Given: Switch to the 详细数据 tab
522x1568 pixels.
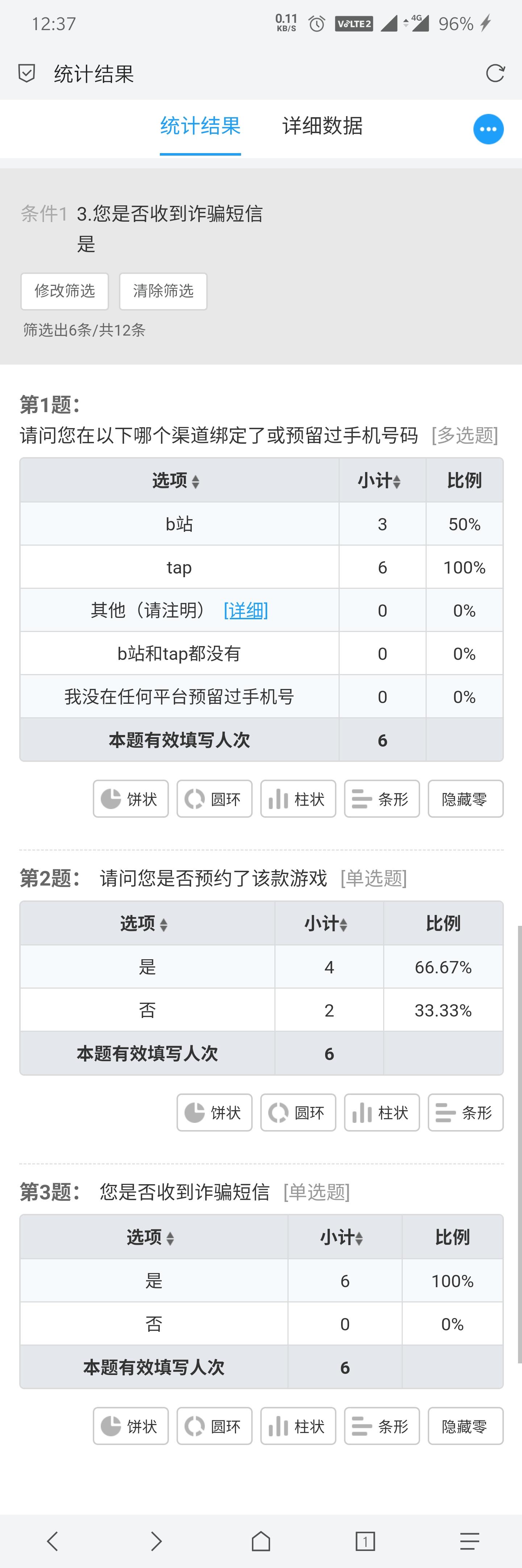Looking at the screenshot, I should pos(323,126).
